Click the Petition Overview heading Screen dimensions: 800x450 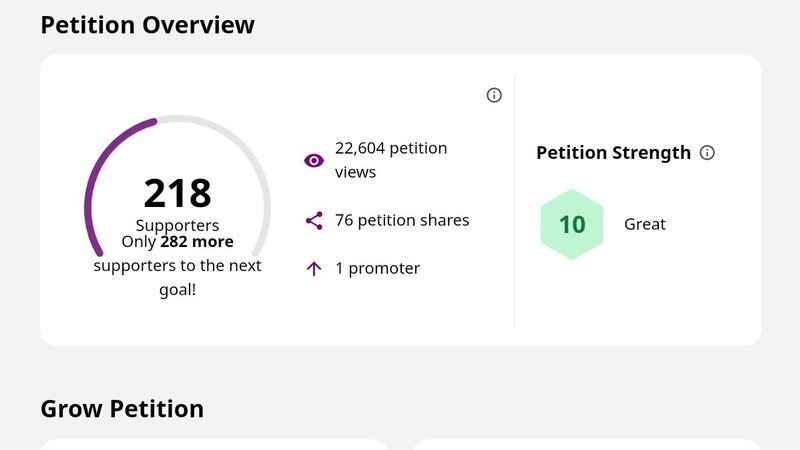pyautogui.click(x=147, y=25)
